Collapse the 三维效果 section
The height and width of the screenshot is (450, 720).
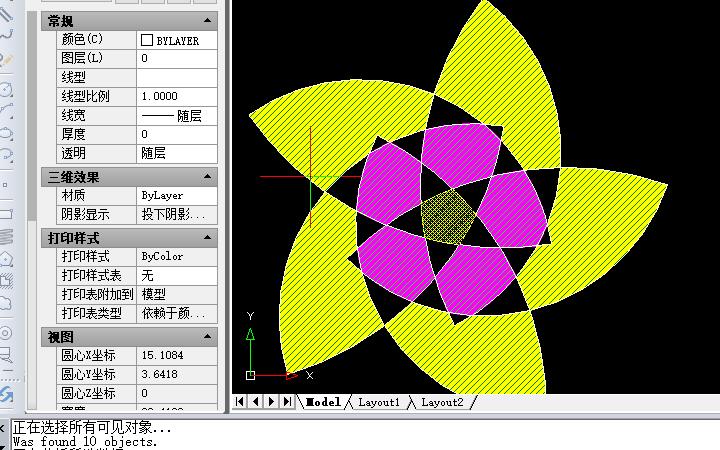(x=208, y=177)
